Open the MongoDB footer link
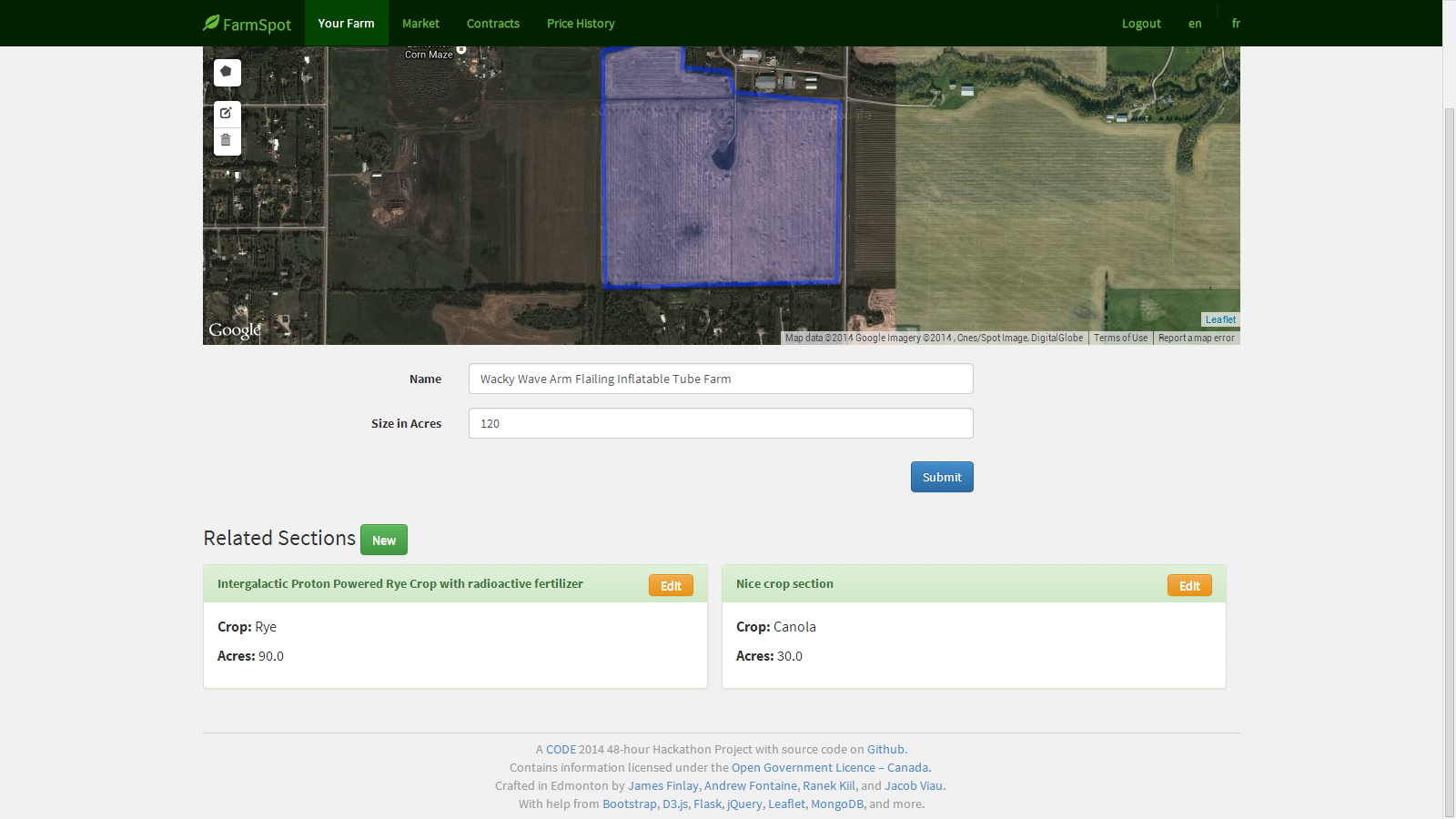The height and width of the screenshot is (819, 1456). [x=837, y=804]
